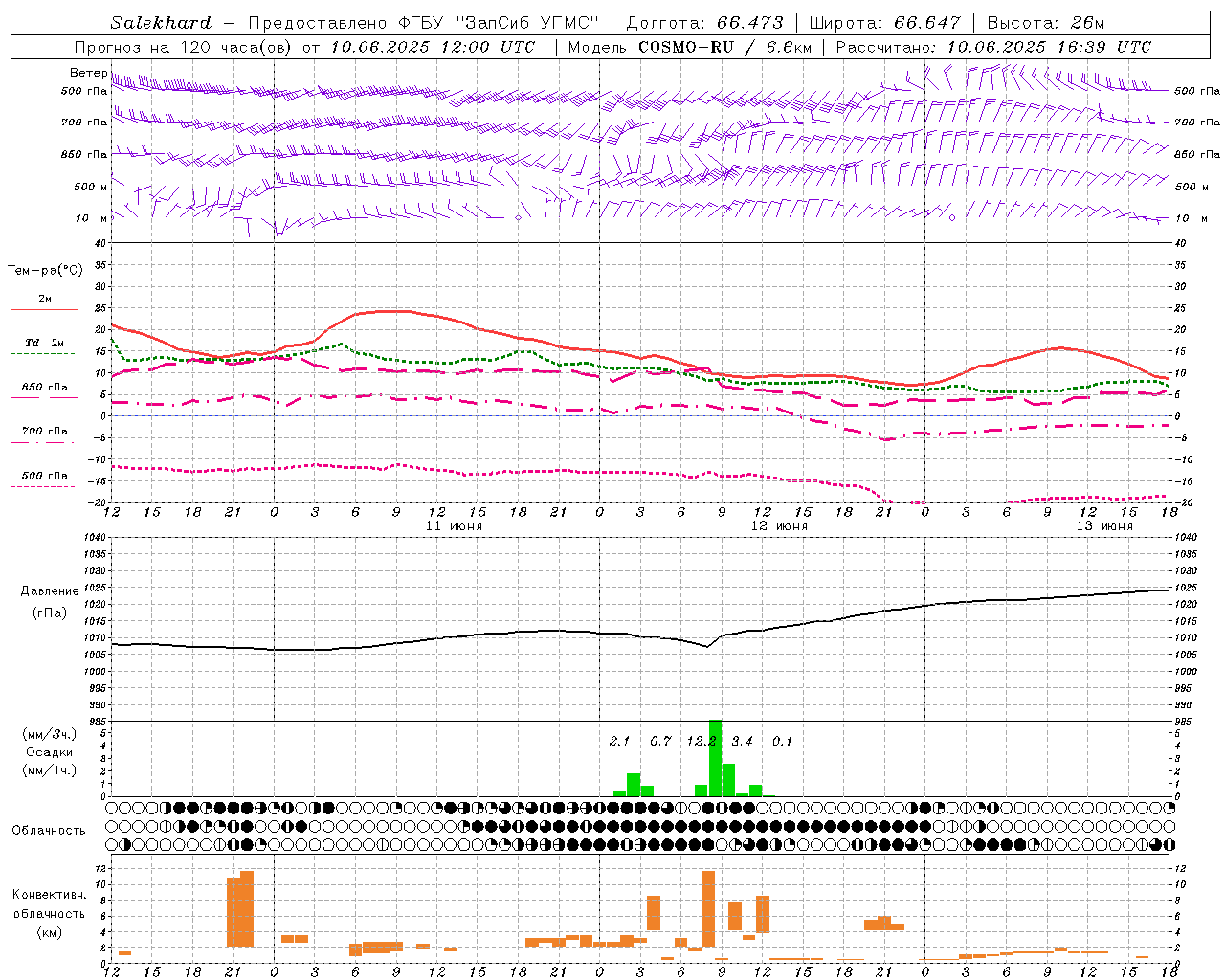The height and width of the screenshot is (980, 1225).
Task: Click the station name "Salekhard" in the header
Action: [160, 23]
